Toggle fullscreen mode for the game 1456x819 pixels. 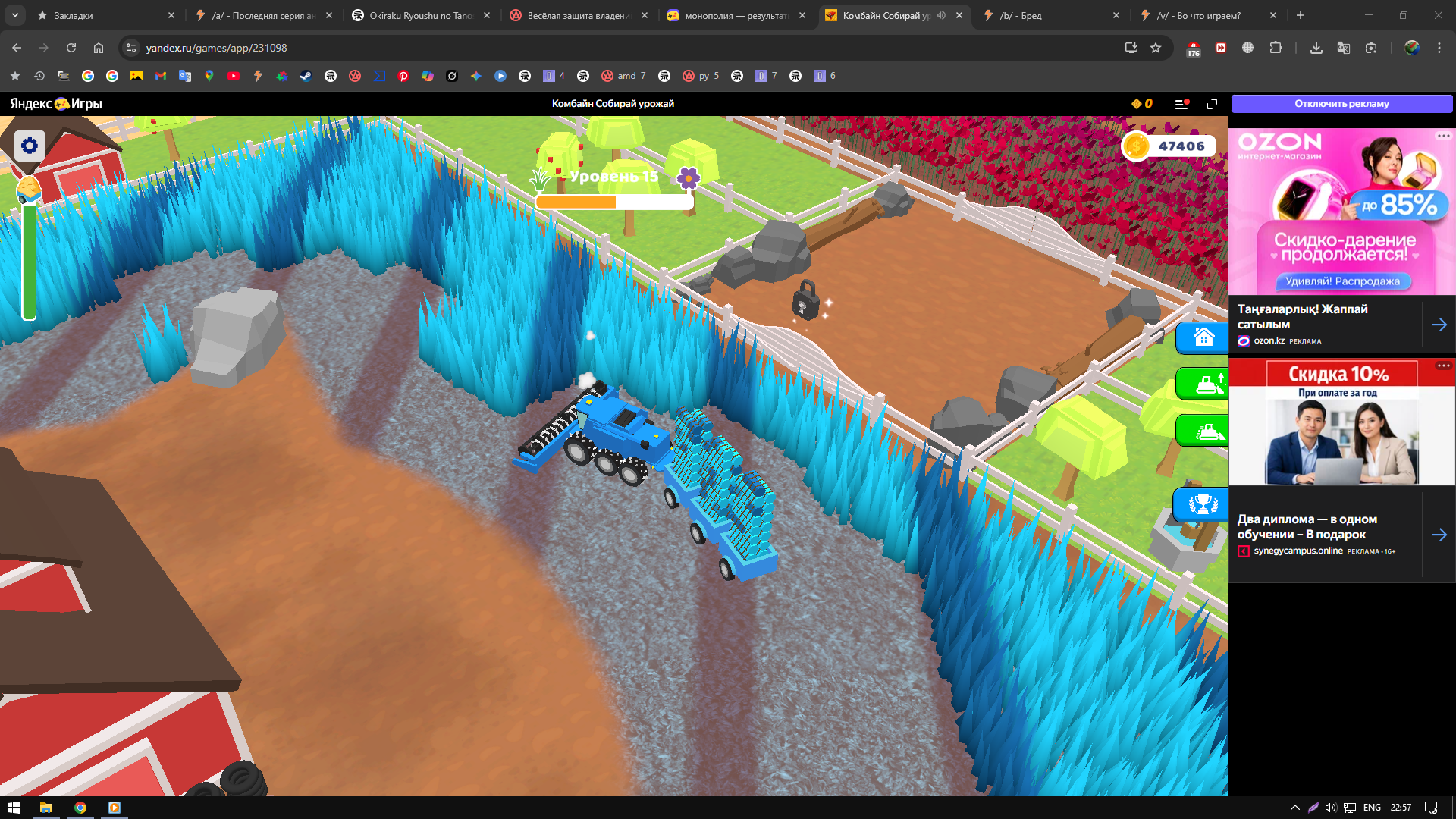pyautogui.click(x=1212, y=104)
